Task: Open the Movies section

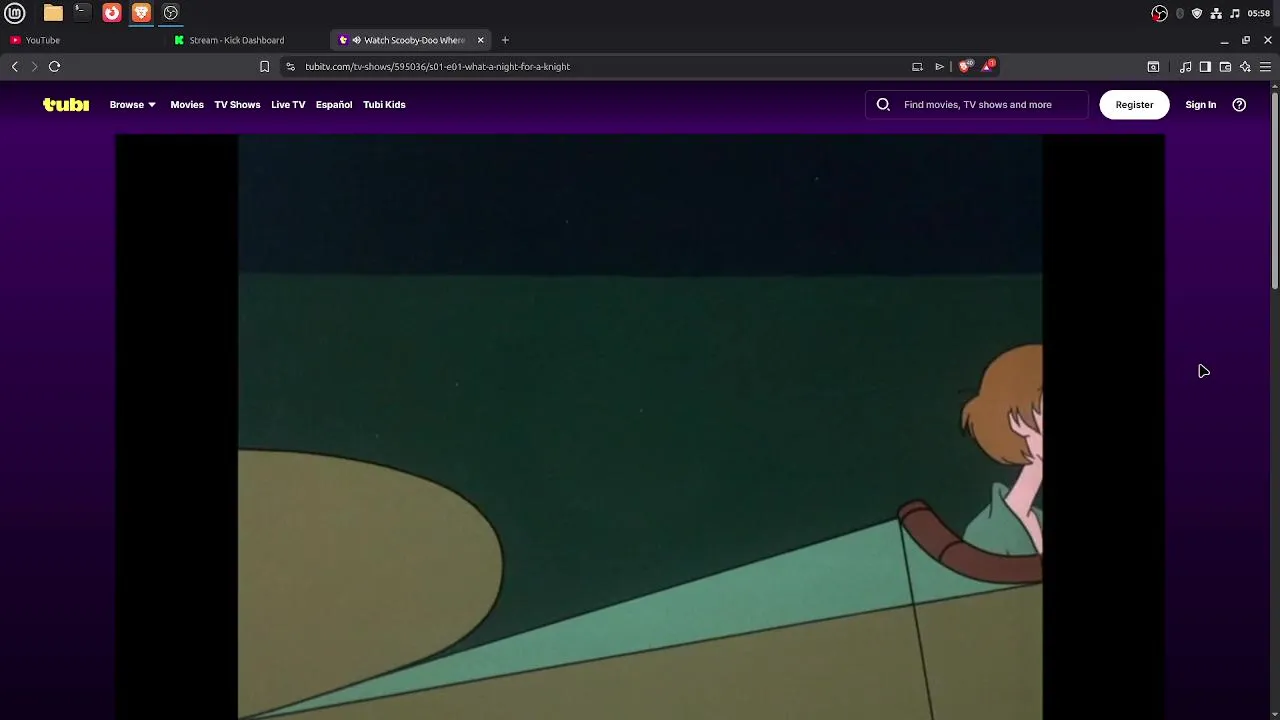Action: coord(187,104)
